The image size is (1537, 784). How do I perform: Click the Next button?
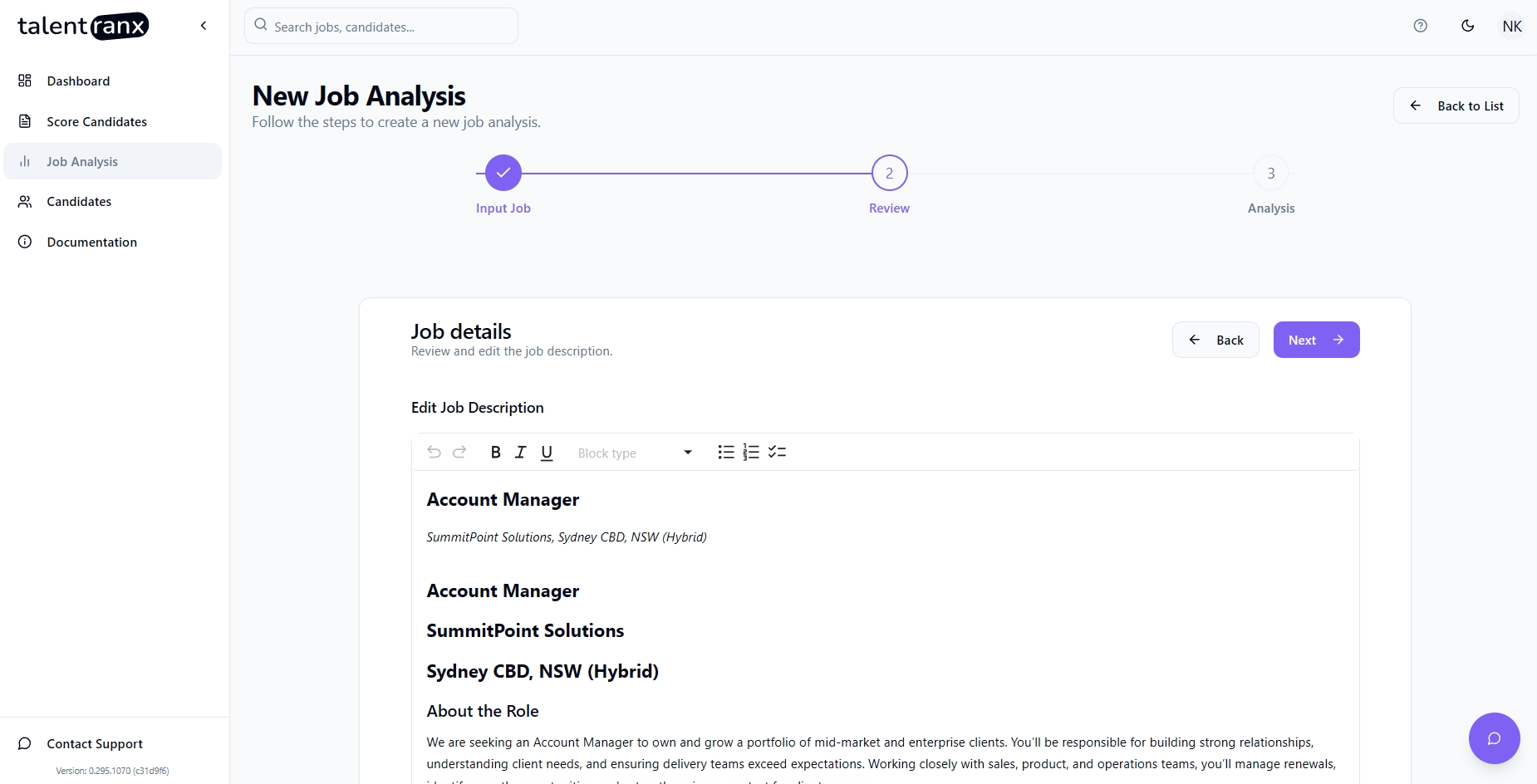1316,340
